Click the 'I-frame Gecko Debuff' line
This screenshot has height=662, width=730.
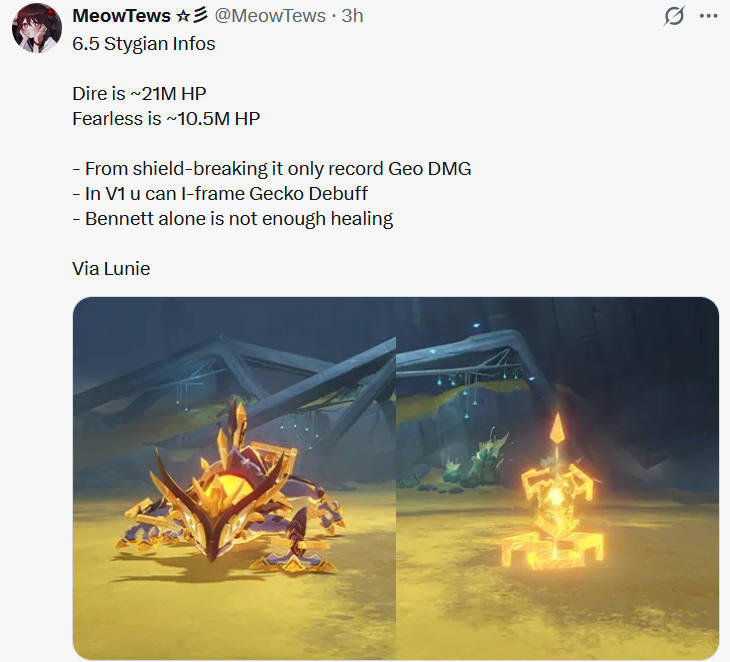pos(220,194)
